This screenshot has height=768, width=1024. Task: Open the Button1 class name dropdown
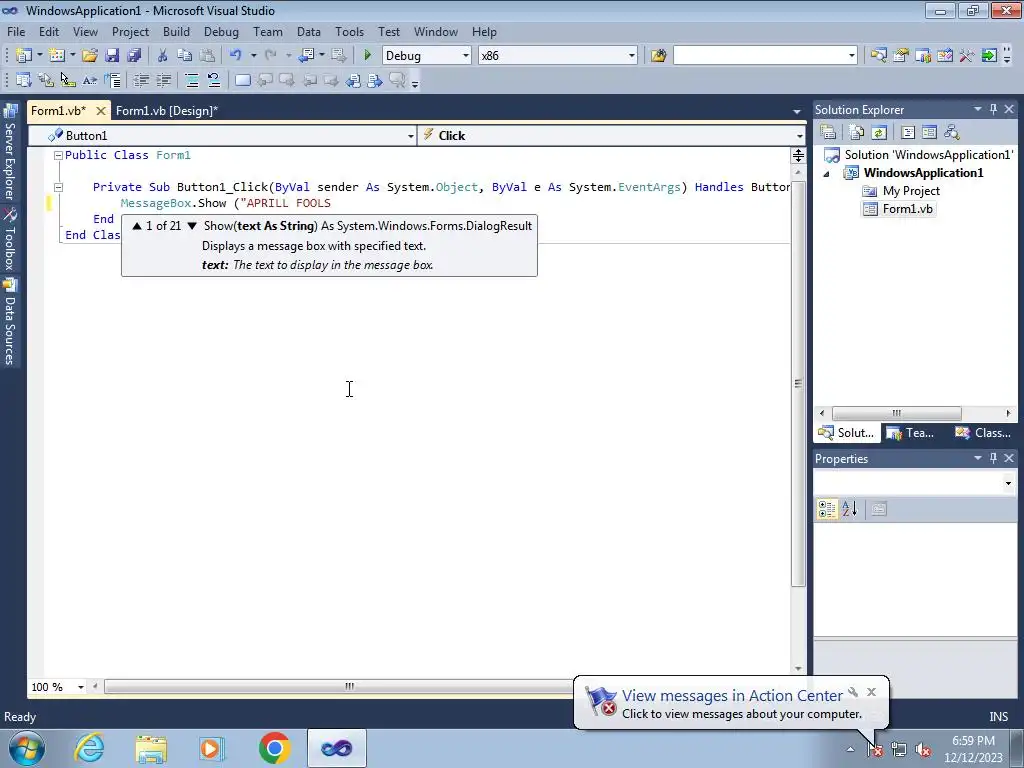click(410, 136)
